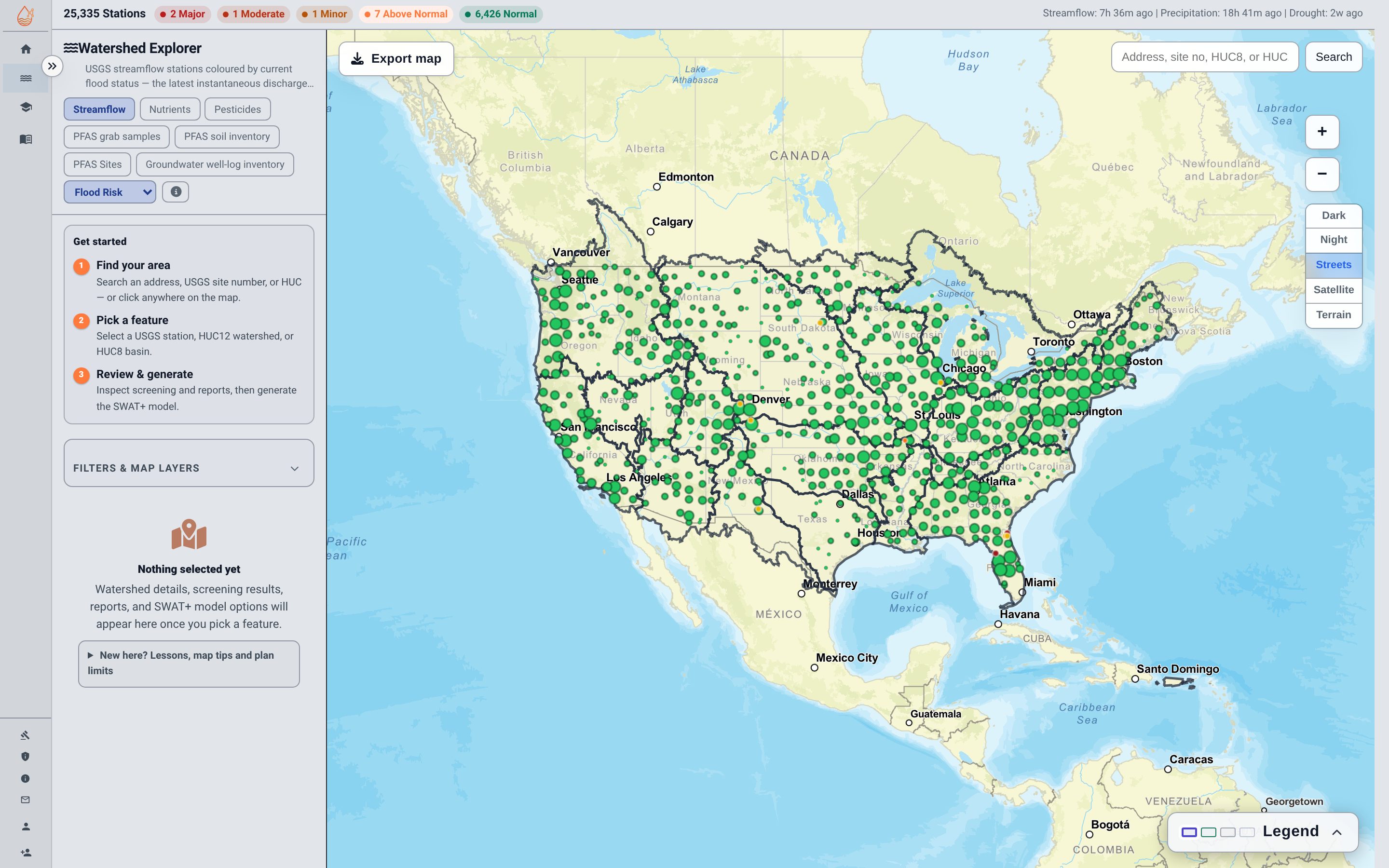The width and height of the screenshot is (1389, 868).
Task: Switch to the Pesticides layer tab
Action: tap(238, 109)
